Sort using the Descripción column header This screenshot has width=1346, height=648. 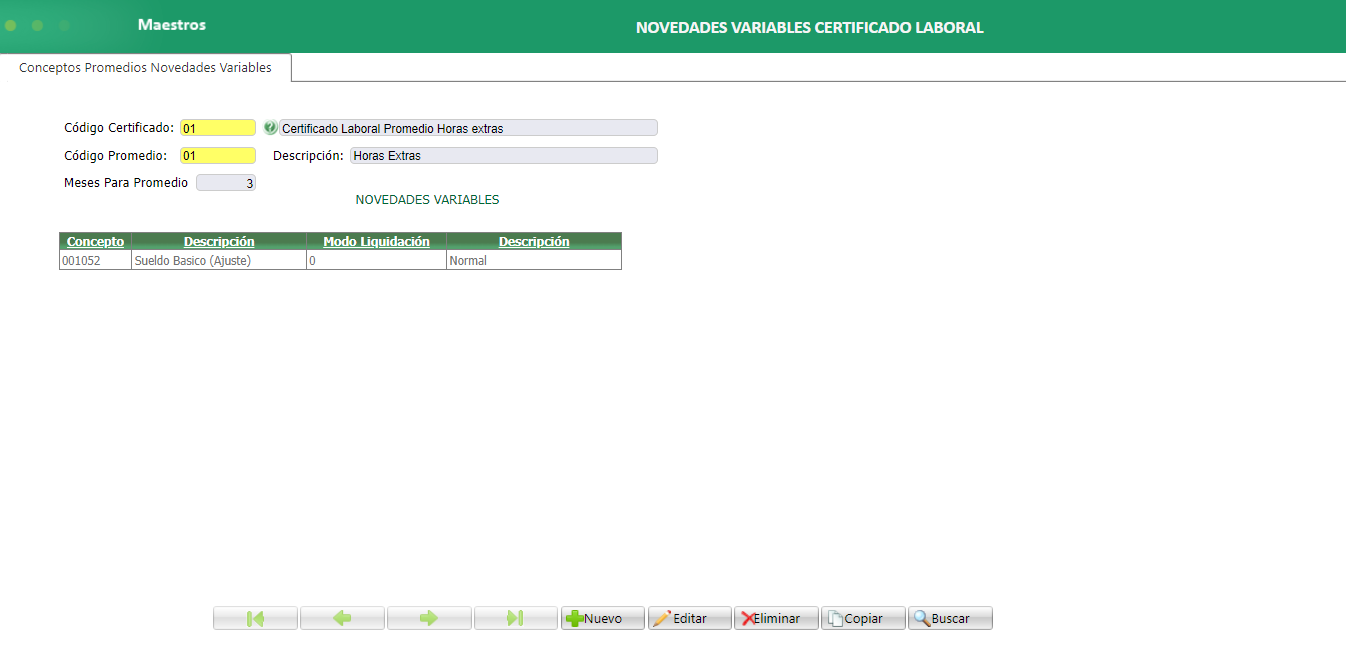pyautogui.click(x=219, y=241)
